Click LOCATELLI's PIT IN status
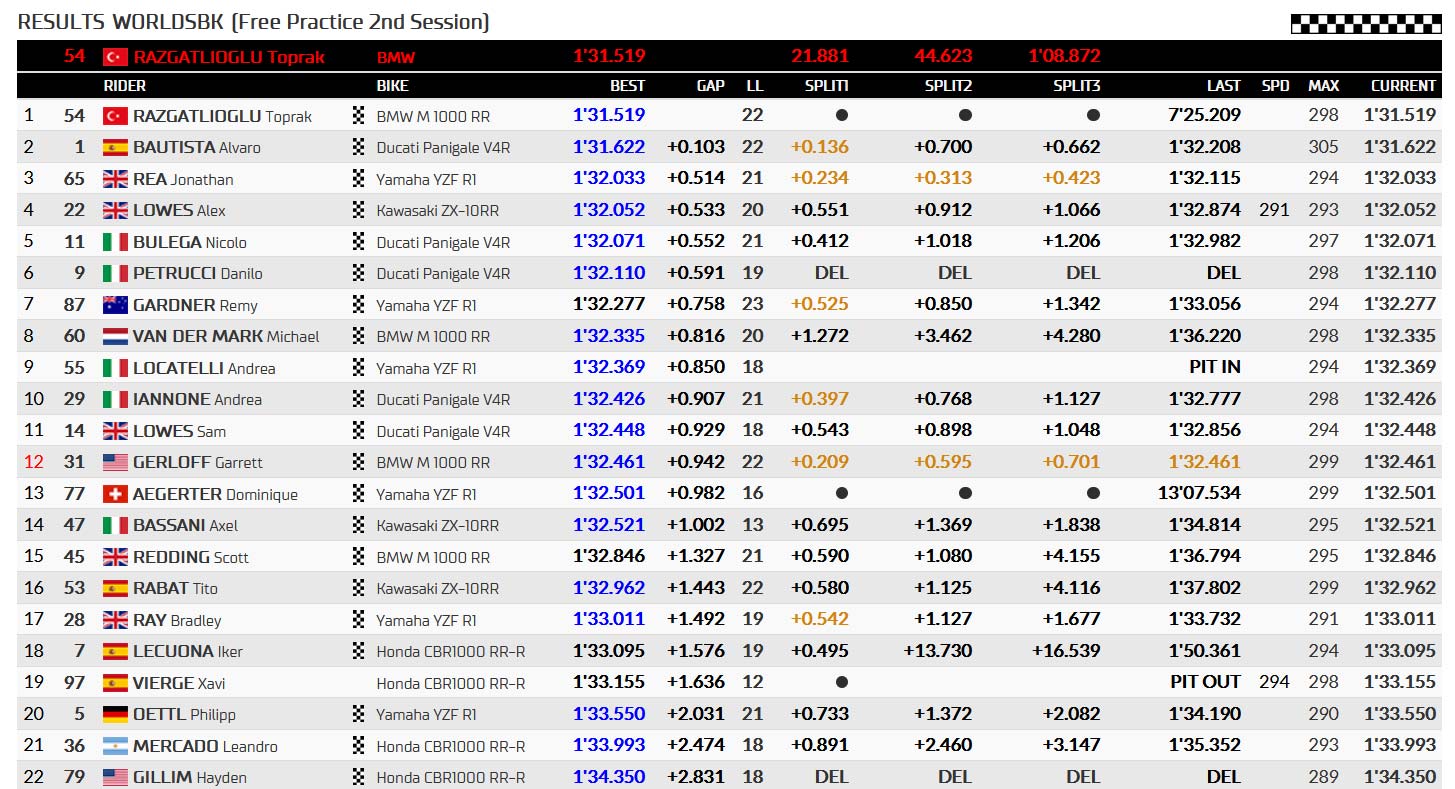This screenshot has width=1455, height=789. 1214,367
